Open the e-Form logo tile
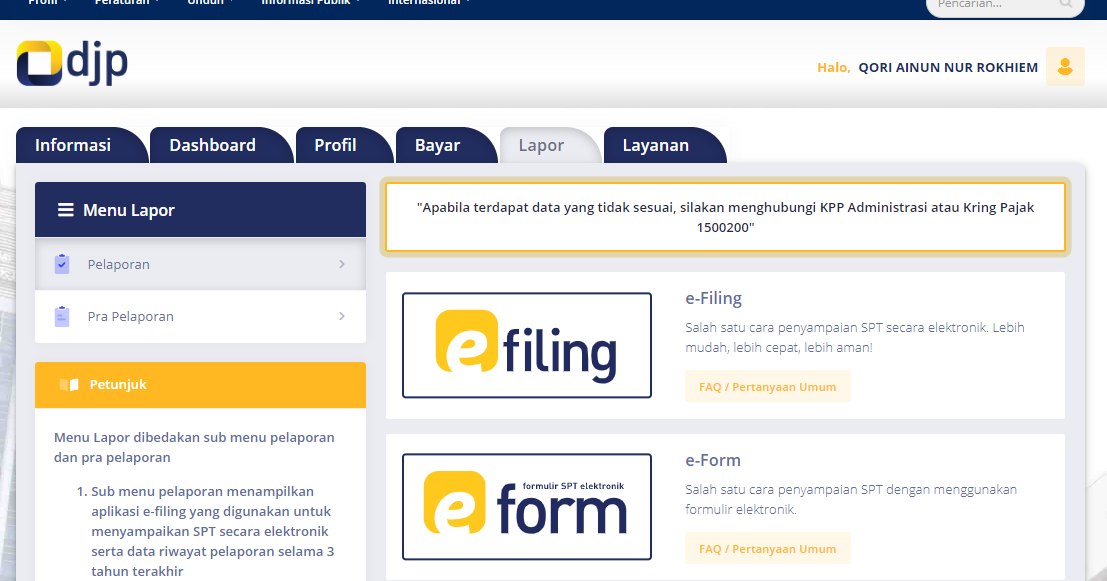This screenshot has height=581, width=1107. 527,507
